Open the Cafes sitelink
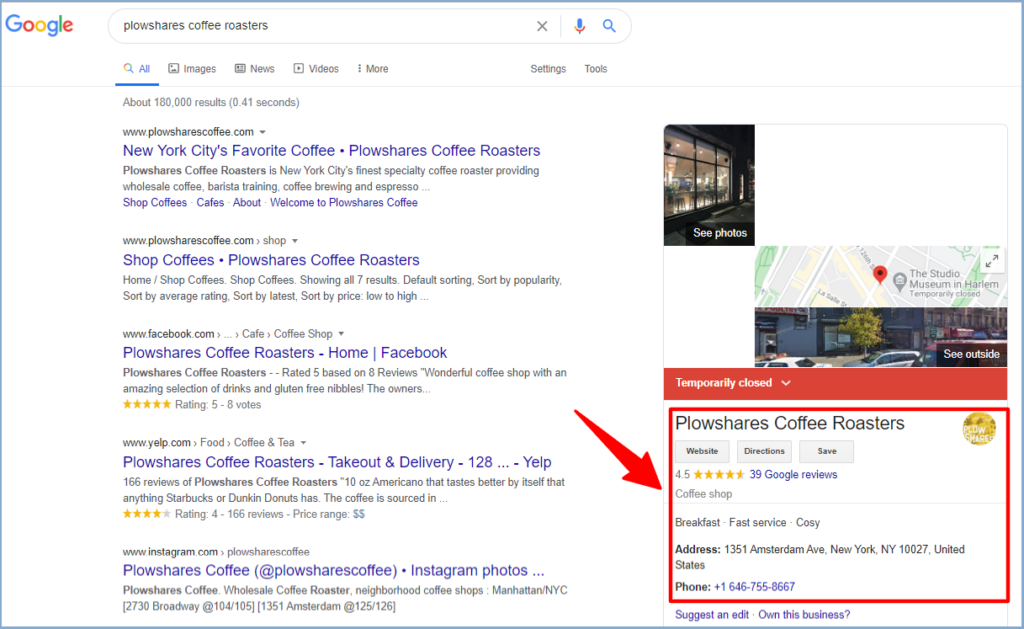Image resolution: width=1024 pixels, height=629 pixels. click(210, 202)
